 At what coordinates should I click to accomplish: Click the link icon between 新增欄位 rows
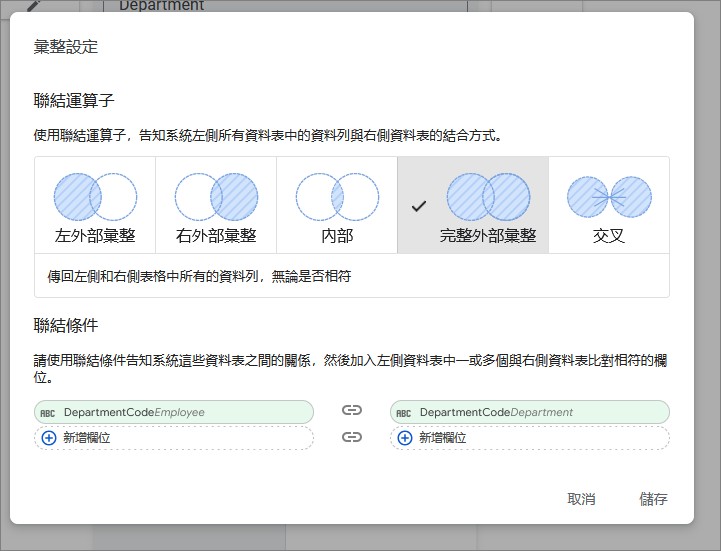(351, 437)
